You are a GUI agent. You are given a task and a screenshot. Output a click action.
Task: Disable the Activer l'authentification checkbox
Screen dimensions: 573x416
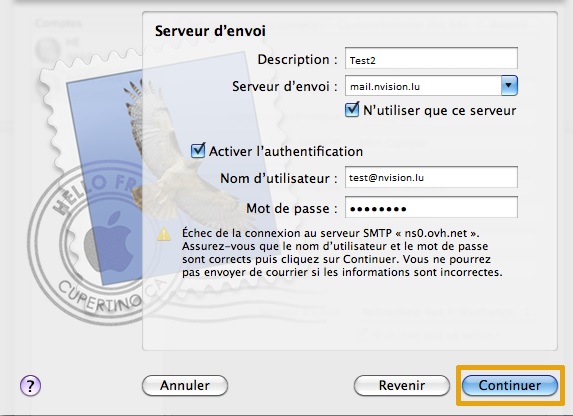click(x=198, y=150)
